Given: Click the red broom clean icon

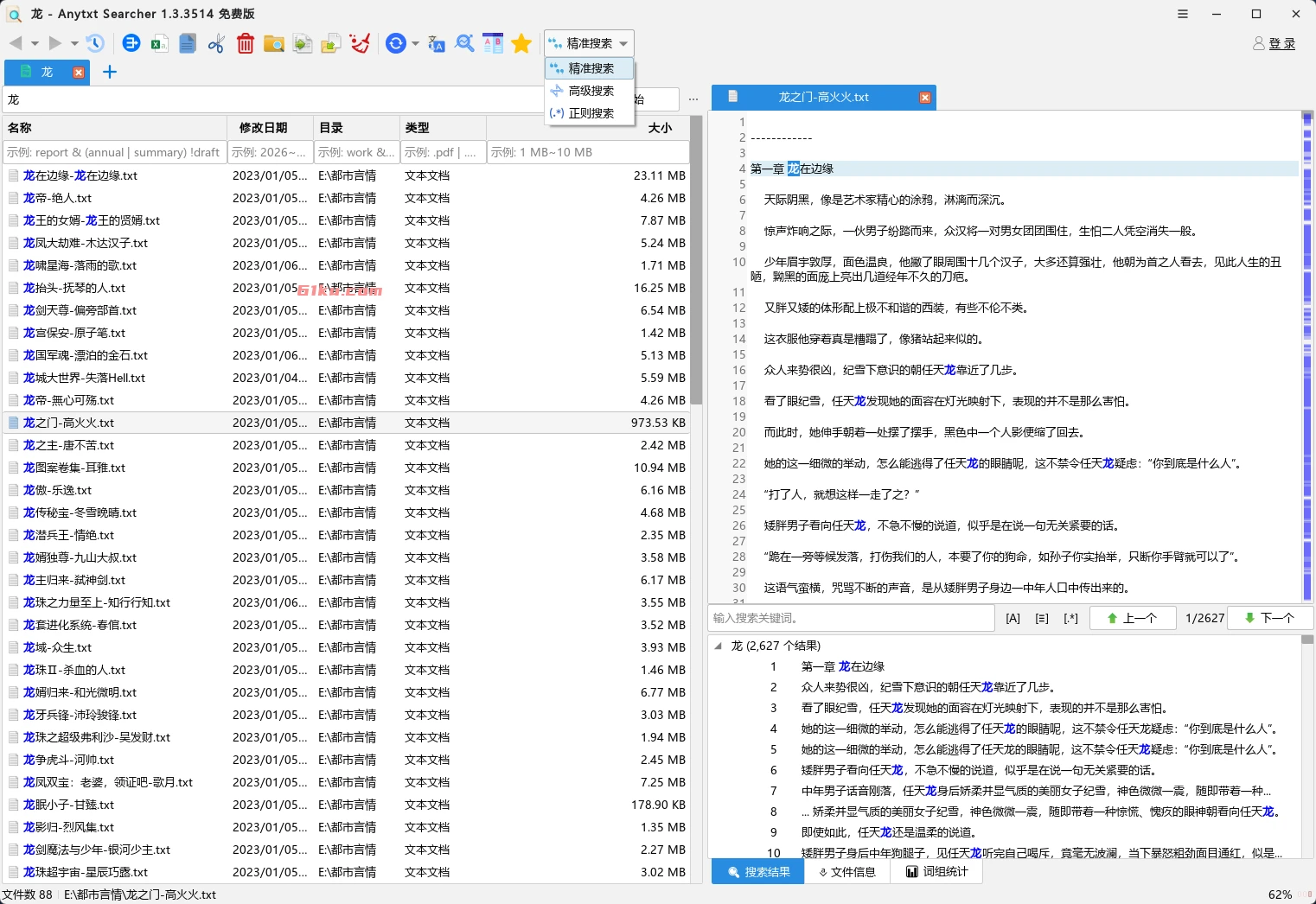Looking at the screenshot, I should 360,43.
